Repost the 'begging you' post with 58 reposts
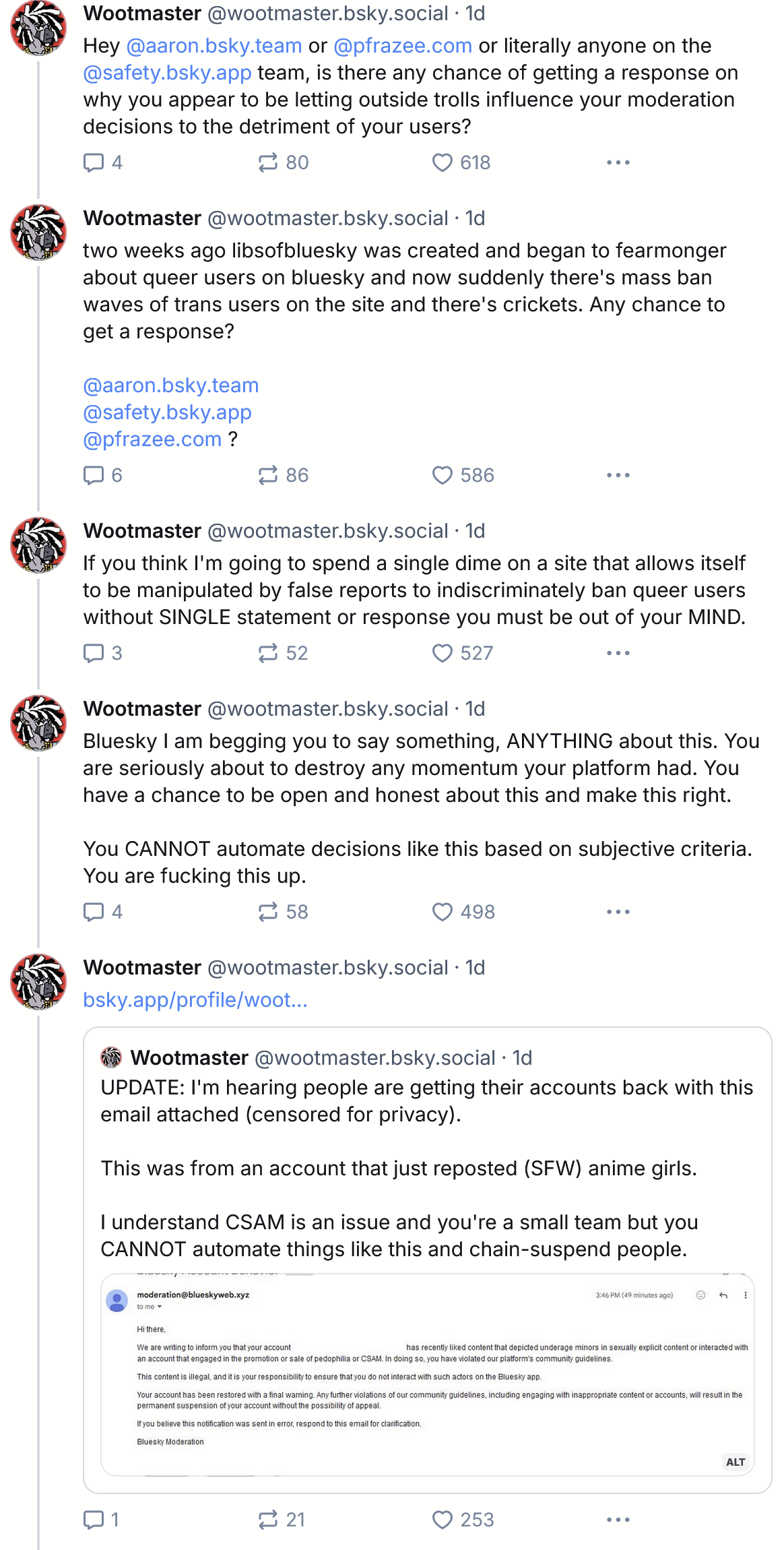The width and height of the screenshot is (784, 1550). click(268, 912)
